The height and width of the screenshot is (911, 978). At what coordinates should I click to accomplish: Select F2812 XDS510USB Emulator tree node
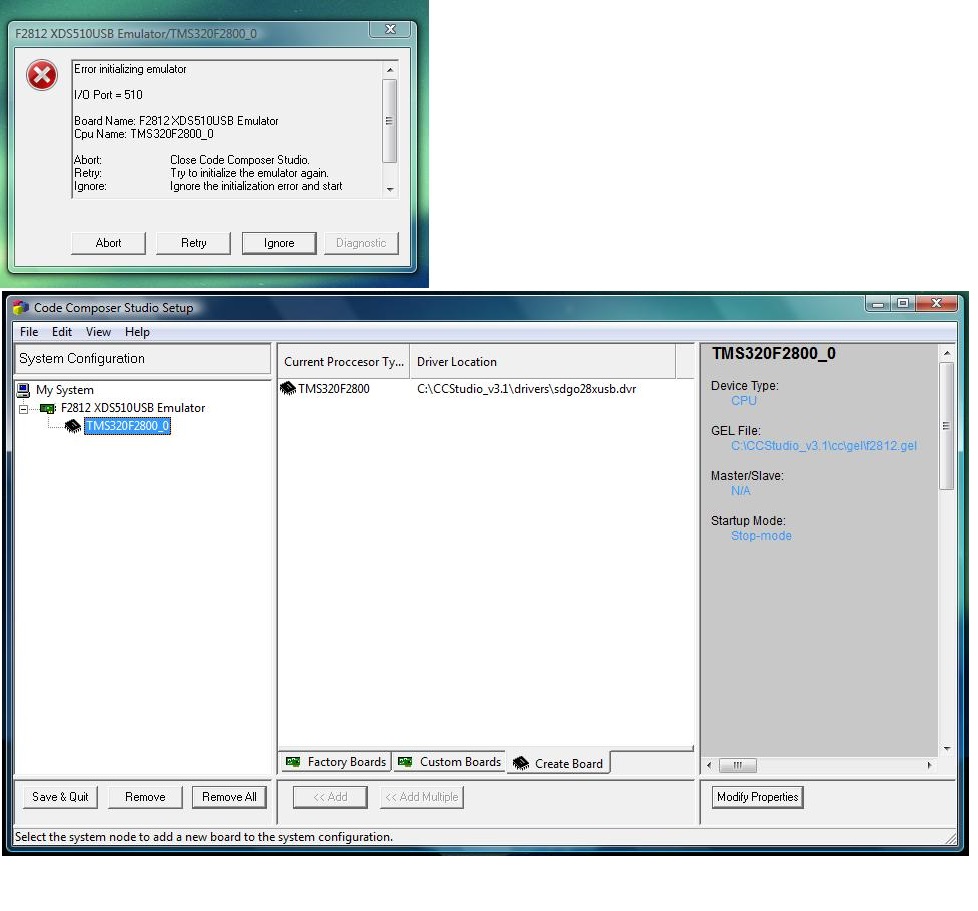point(133,408)
